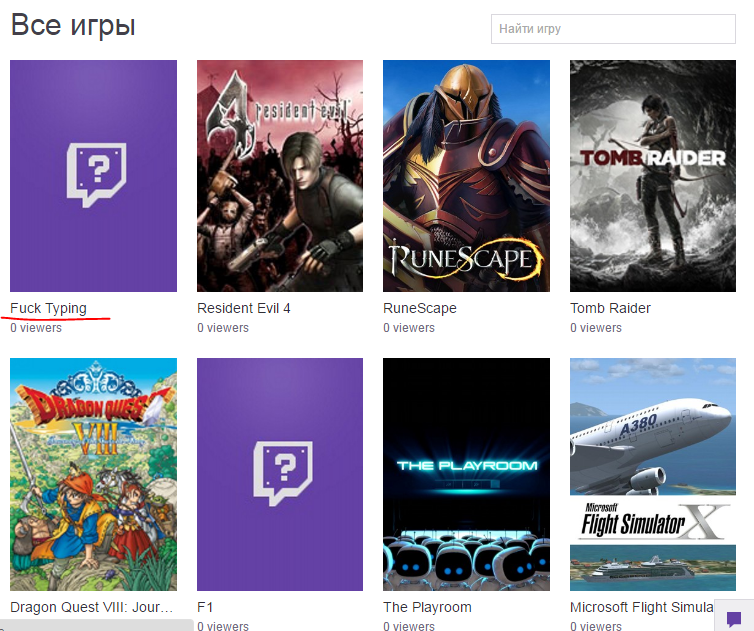Screen dimensions: 754x631
Task: Open The Playroom cover art
Action: coord(466,474)
